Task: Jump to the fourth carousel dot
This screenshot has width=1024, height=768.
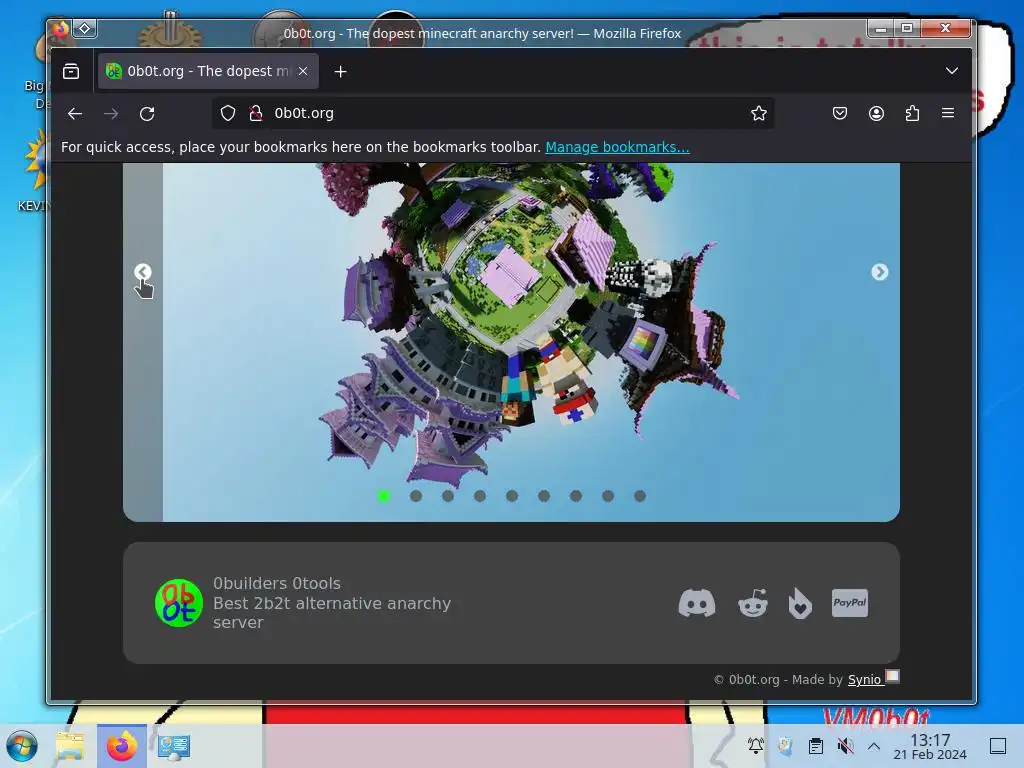Action: 480,496
